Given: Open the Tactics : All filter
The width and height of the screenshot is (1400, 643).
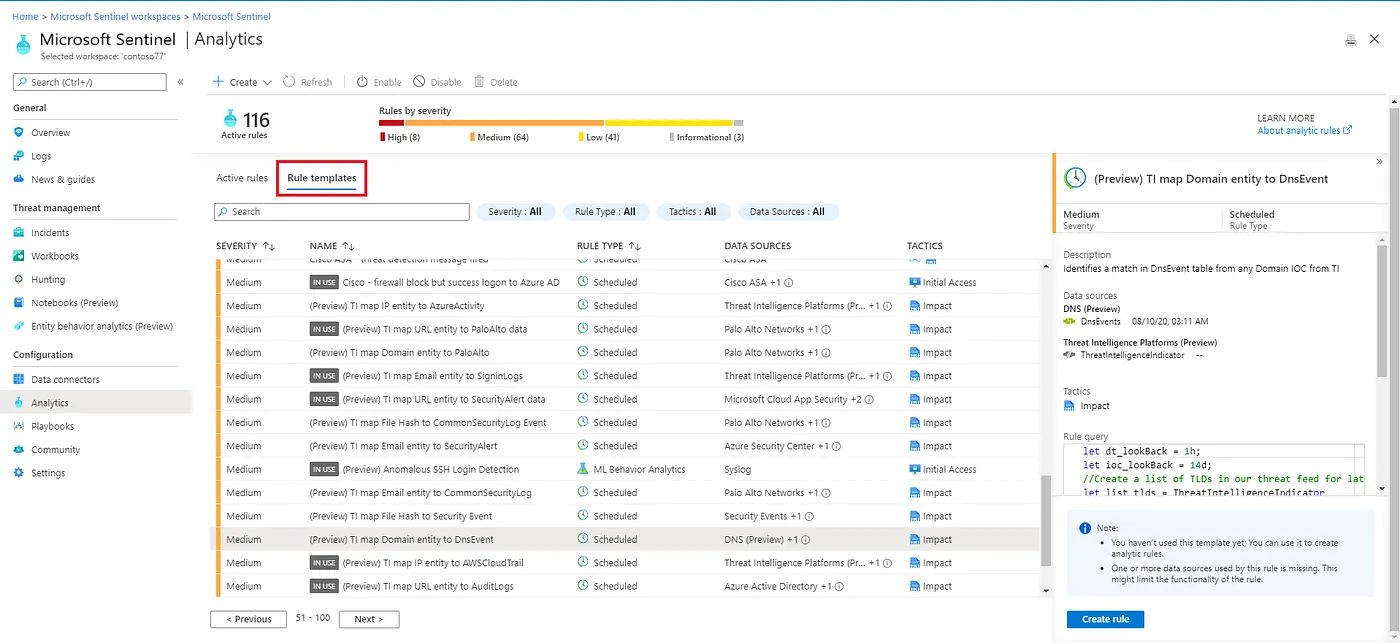Looking at the screenshot, I should [x=692, y=212].
